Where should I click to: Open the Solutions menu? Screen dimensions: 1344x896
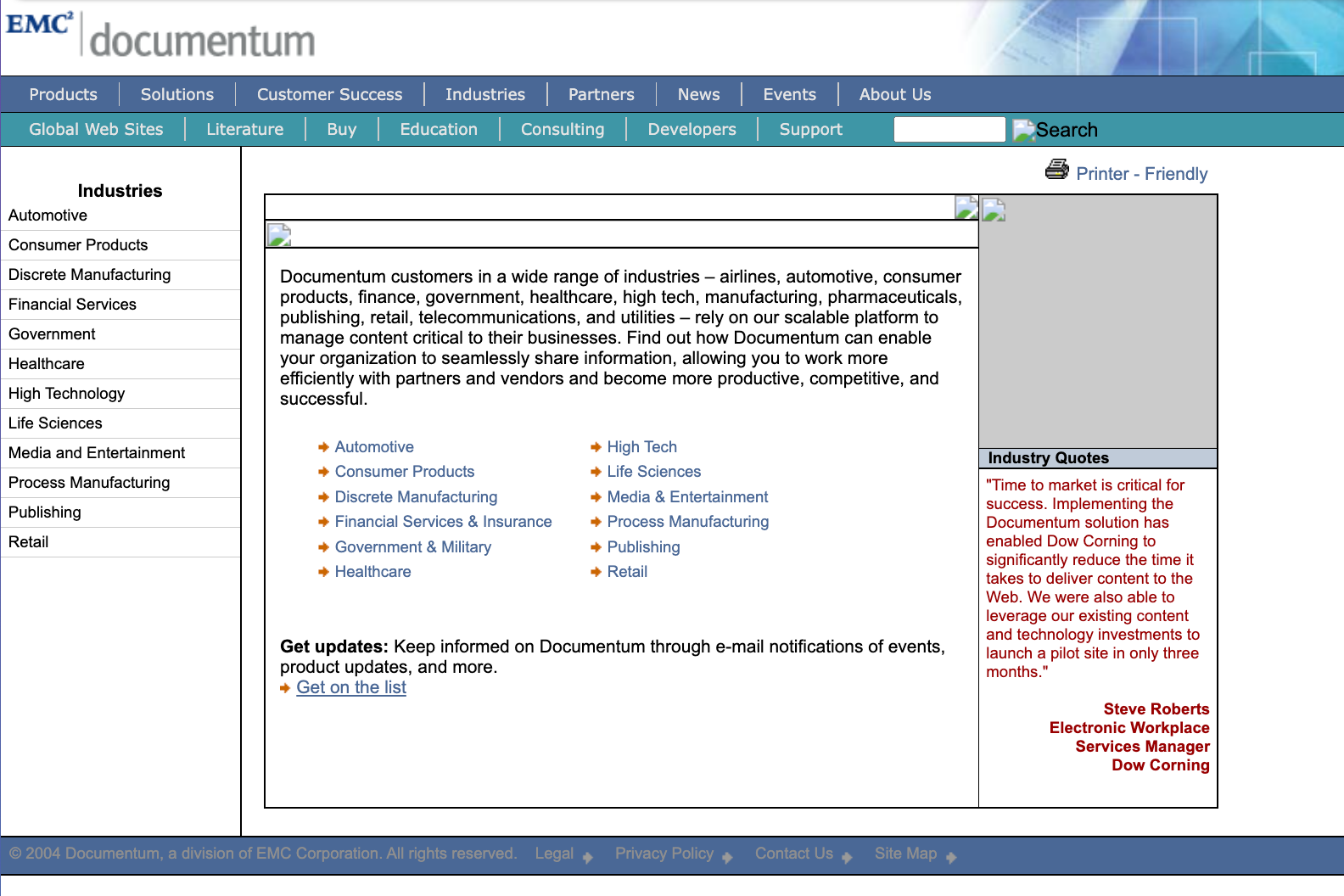(177, 94)
